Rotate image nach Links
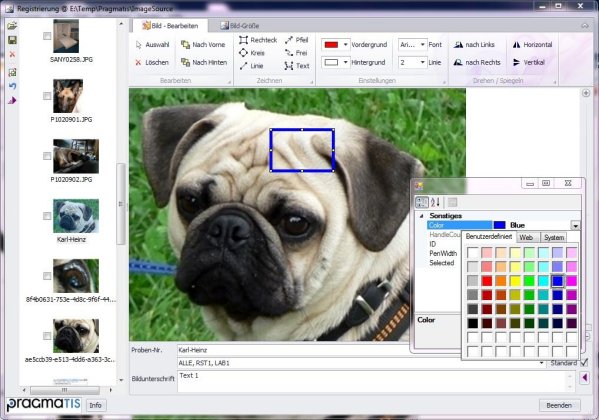 coord(474,45)
